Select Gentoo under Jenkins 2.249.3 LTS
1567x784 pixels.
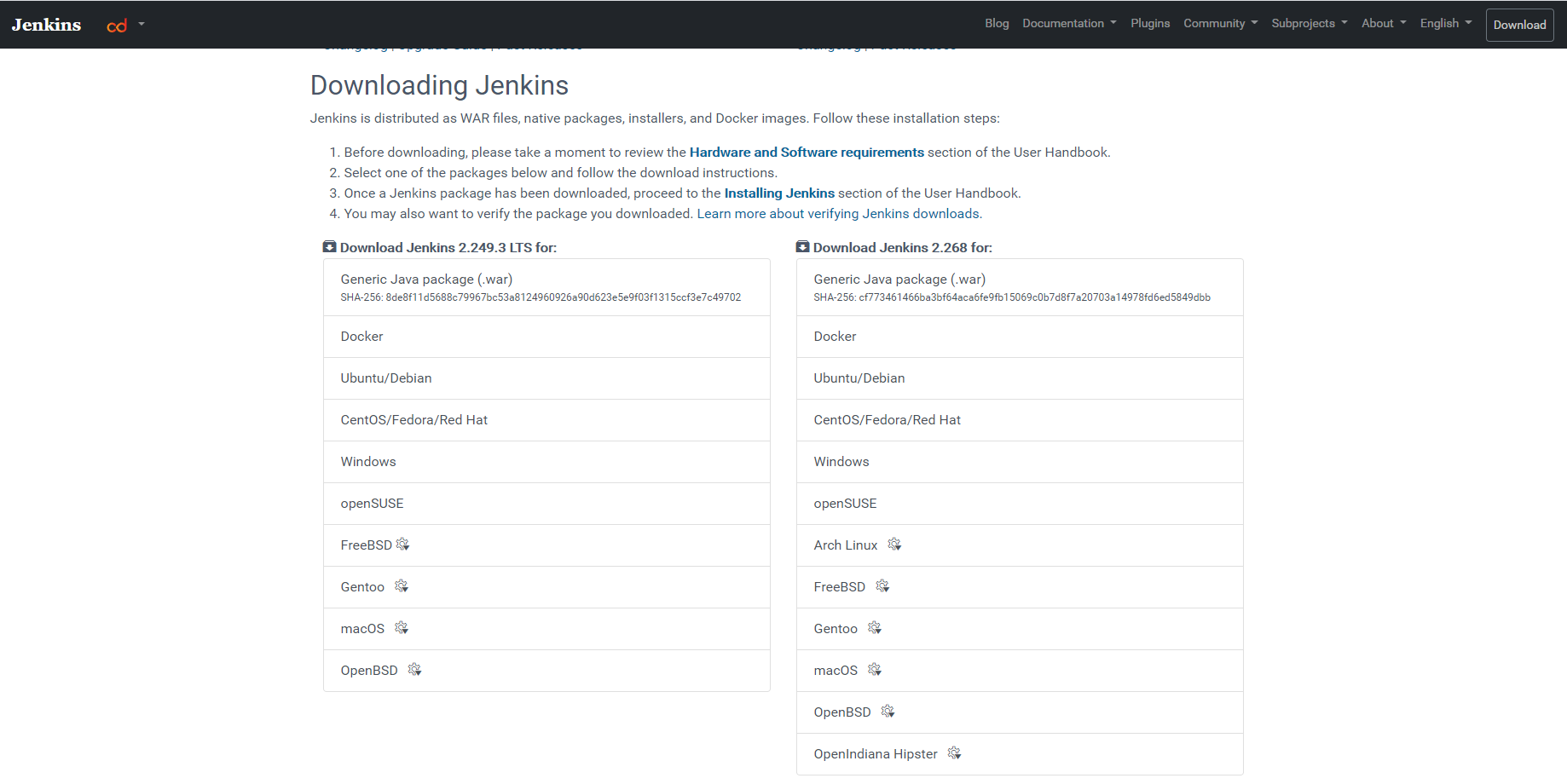pos(546,587)
